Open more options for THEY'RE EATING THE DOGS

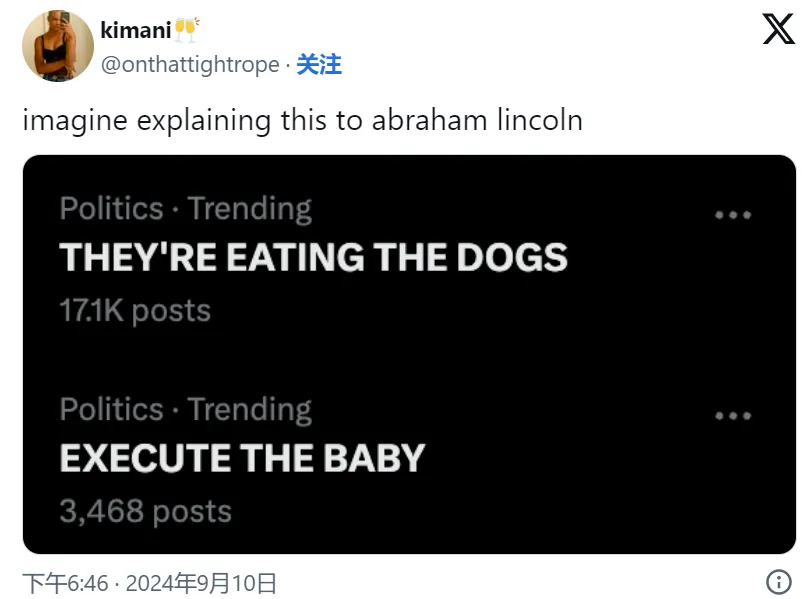733,215
